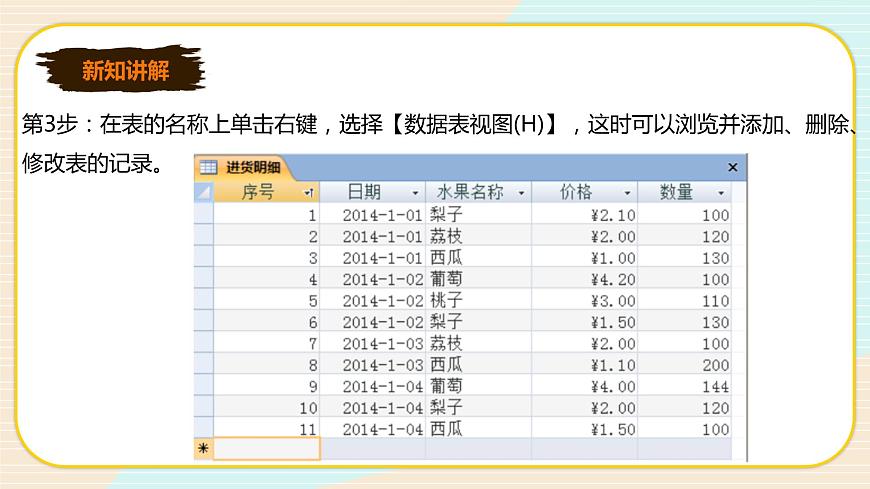The image size is (870, 489).
Task: Click the date 2014-1-03 in row 7
Action: pyautogui.click(x=372, y=343)
